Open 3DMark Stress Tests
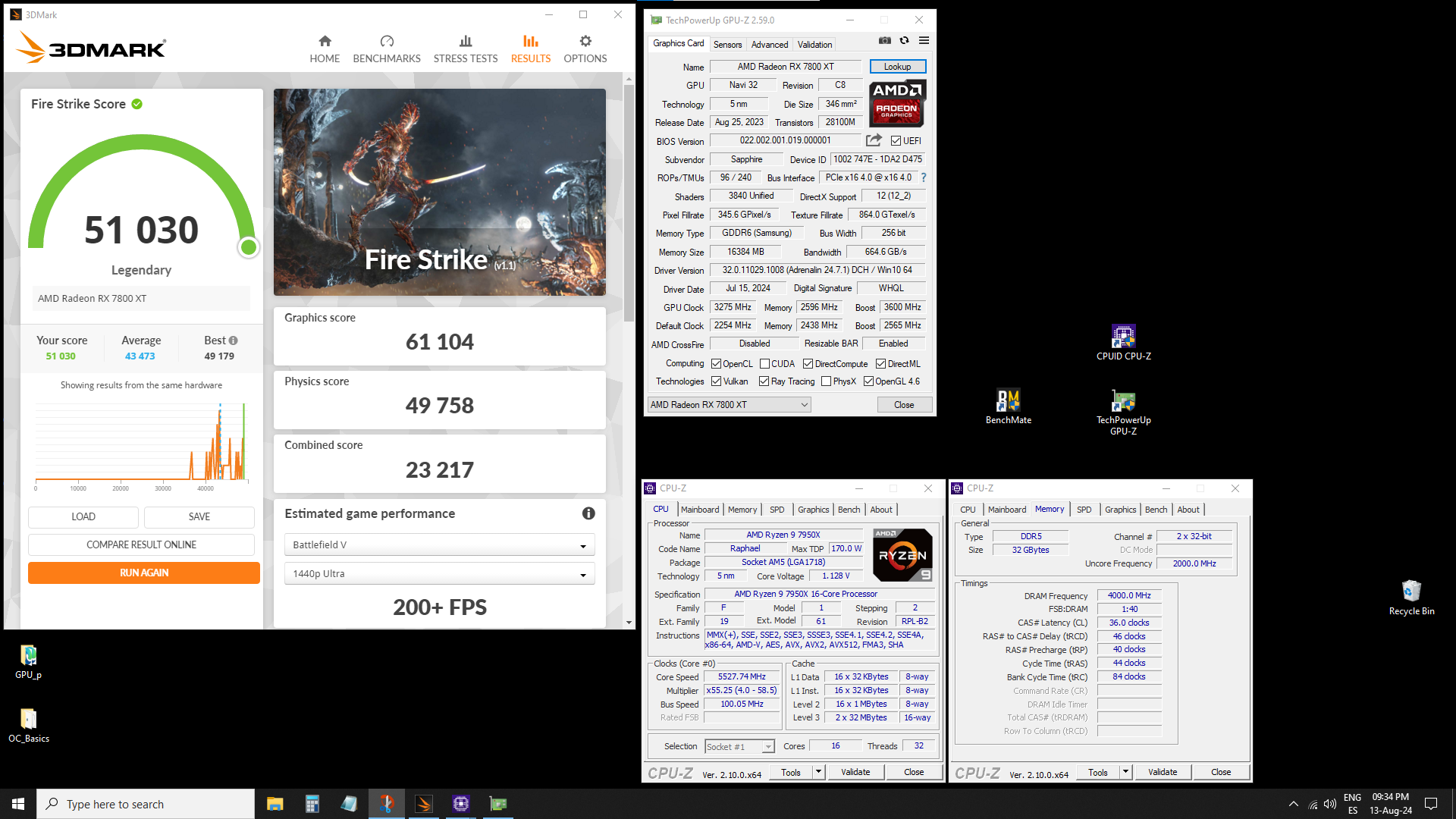This screenshot has height=819, width=1456. pyautogui.click(x=466, y=49)
